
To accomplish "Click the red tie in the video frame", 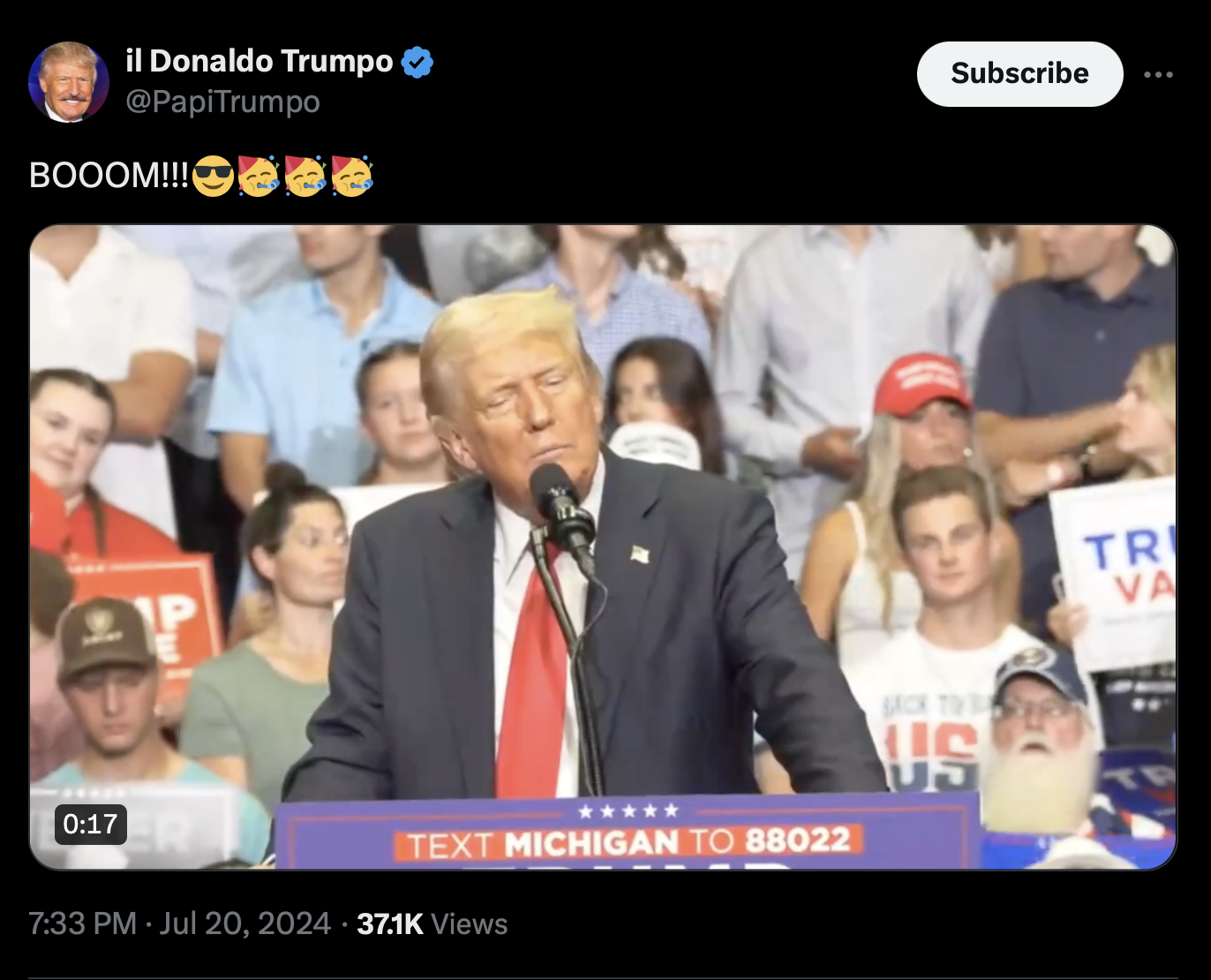I will click(532, 680).
